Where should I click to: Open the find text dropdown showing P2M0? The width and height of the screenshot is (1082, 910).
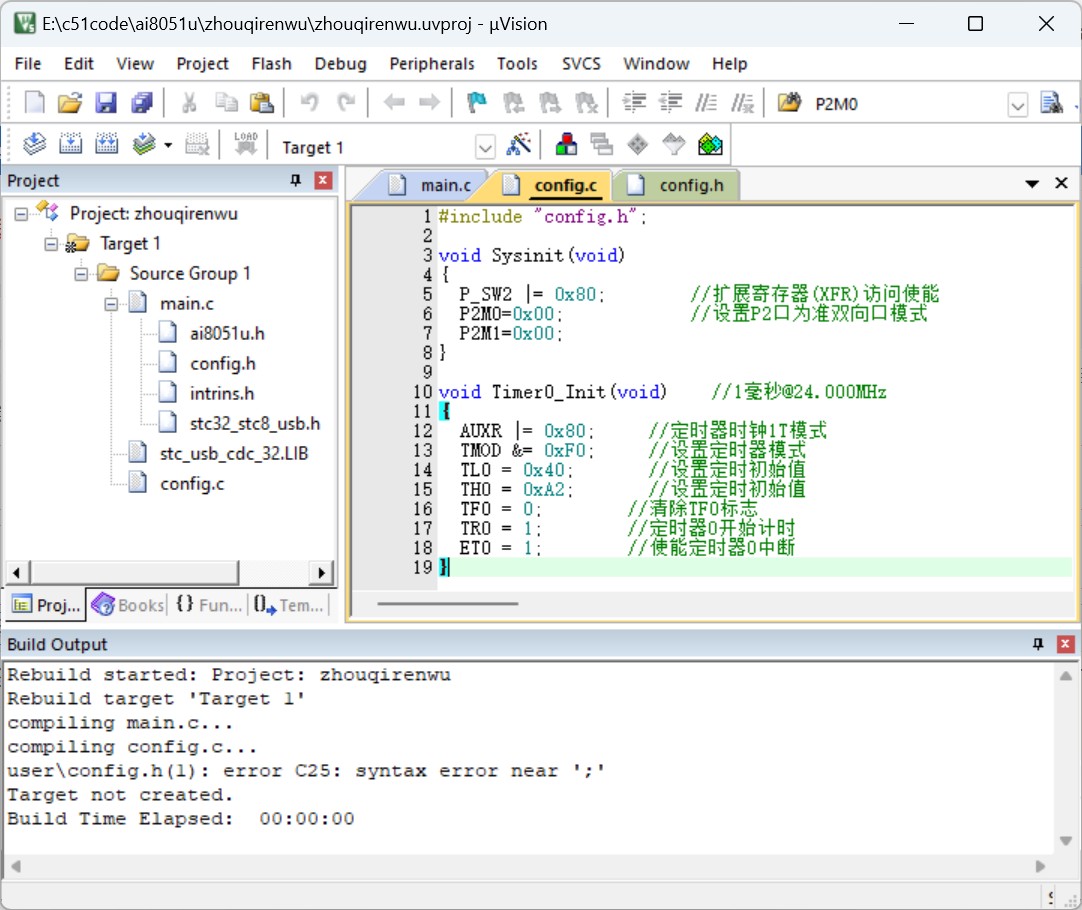click(x=1017, y=106)
